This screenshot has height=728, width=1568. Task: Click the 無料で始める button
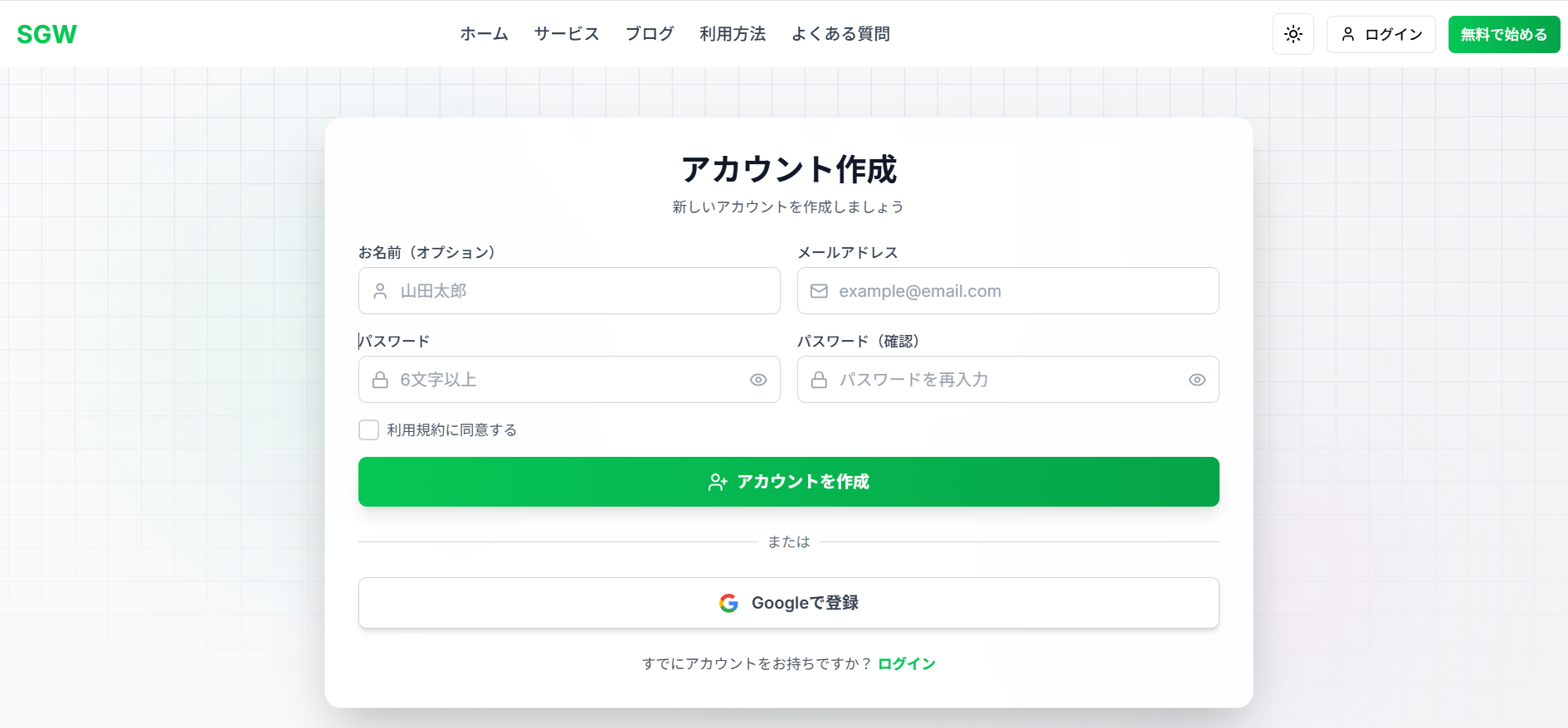(x=1503, y=34)
